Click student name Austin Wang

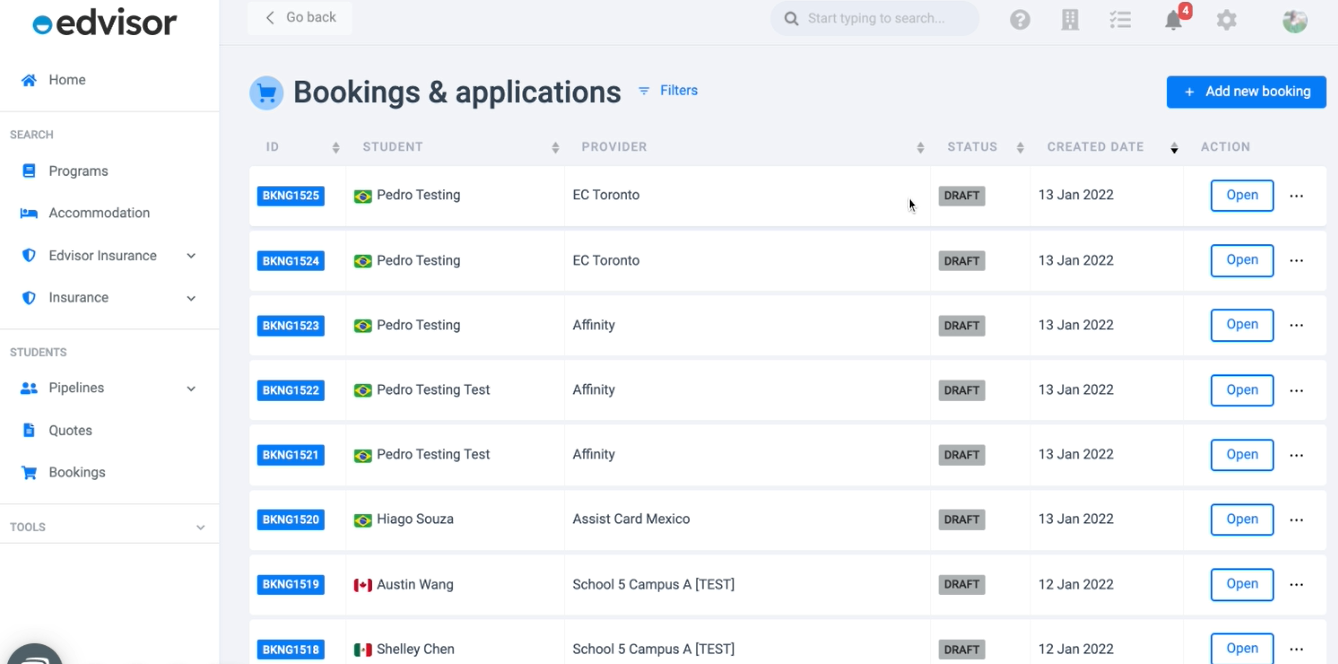(415, 584)
